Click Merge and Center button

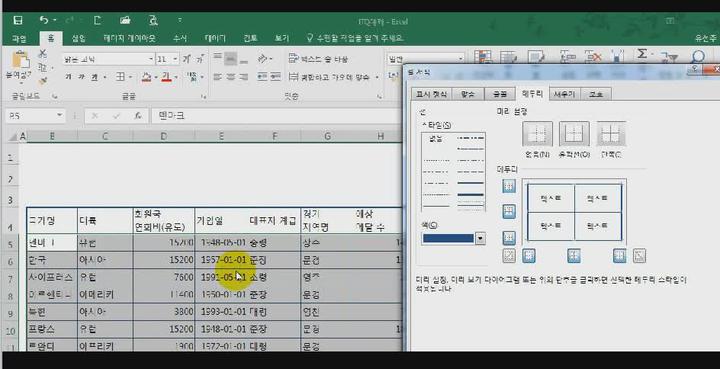click(329, 77)
